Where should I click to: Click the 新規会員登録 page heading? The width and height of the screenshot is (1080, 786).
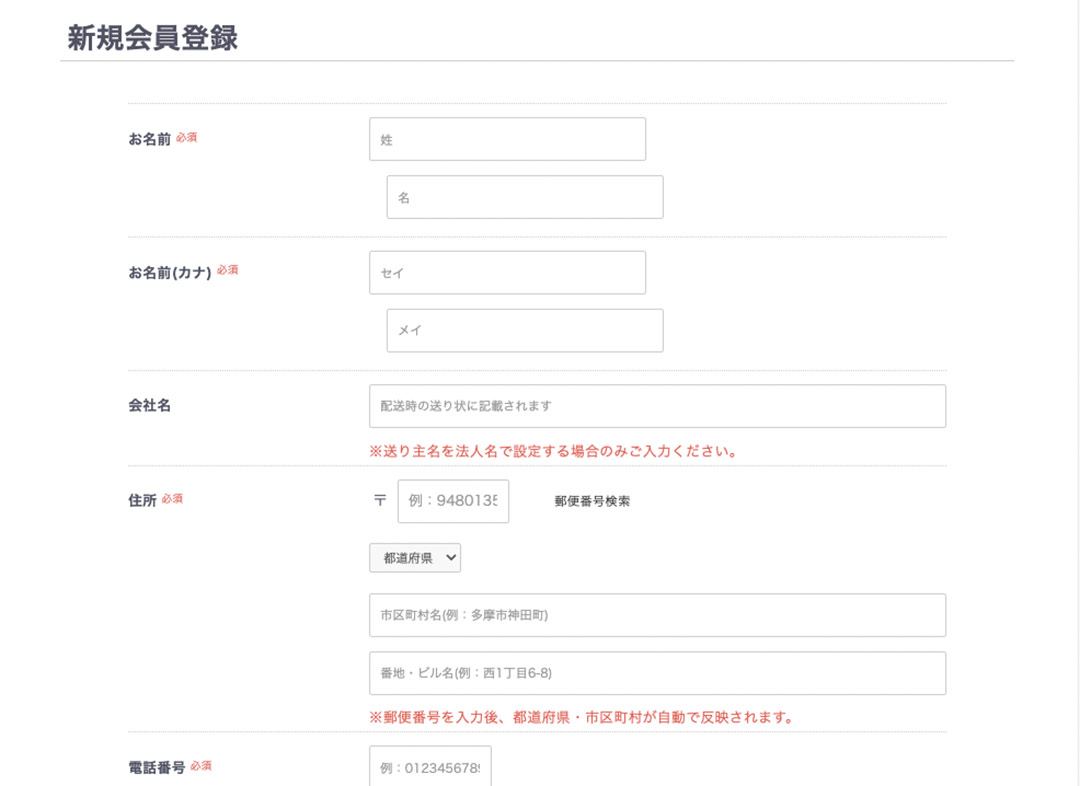(x=152, y=38)
